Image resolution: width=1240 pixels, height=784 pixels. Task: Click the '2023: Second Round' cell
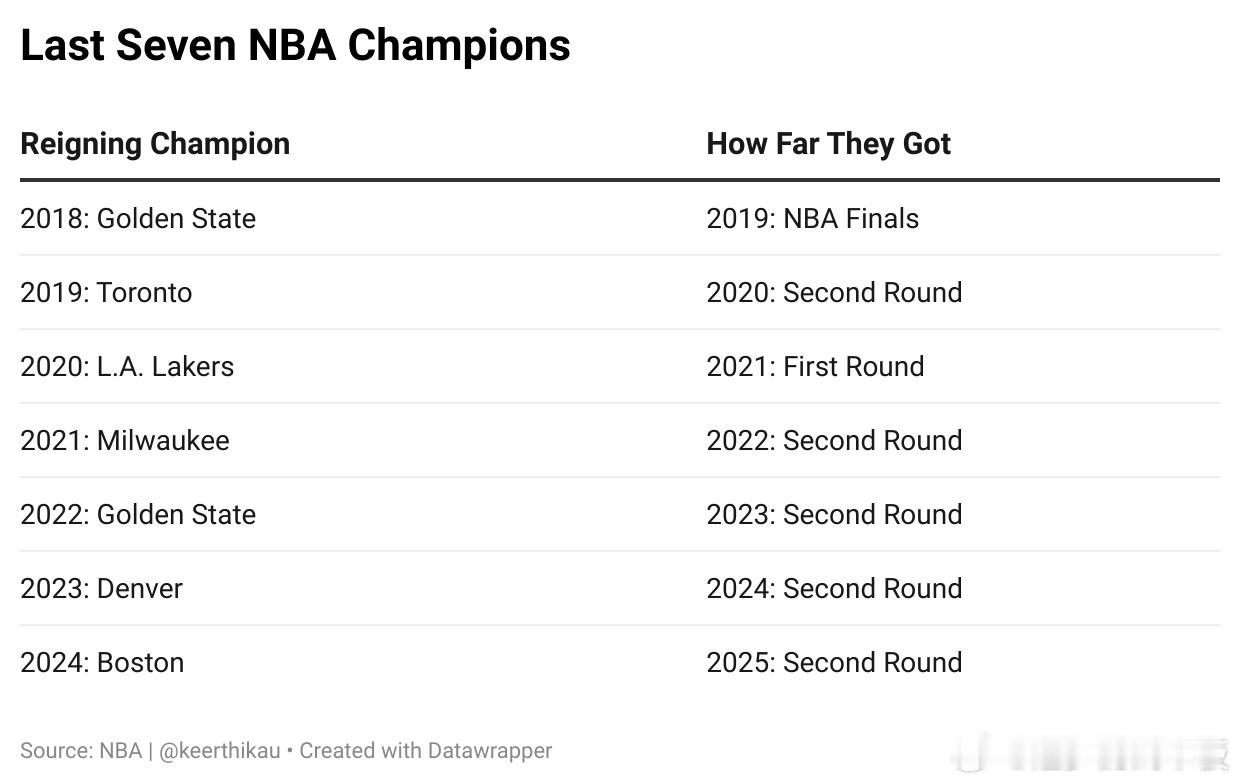click(x=834, y=515)
